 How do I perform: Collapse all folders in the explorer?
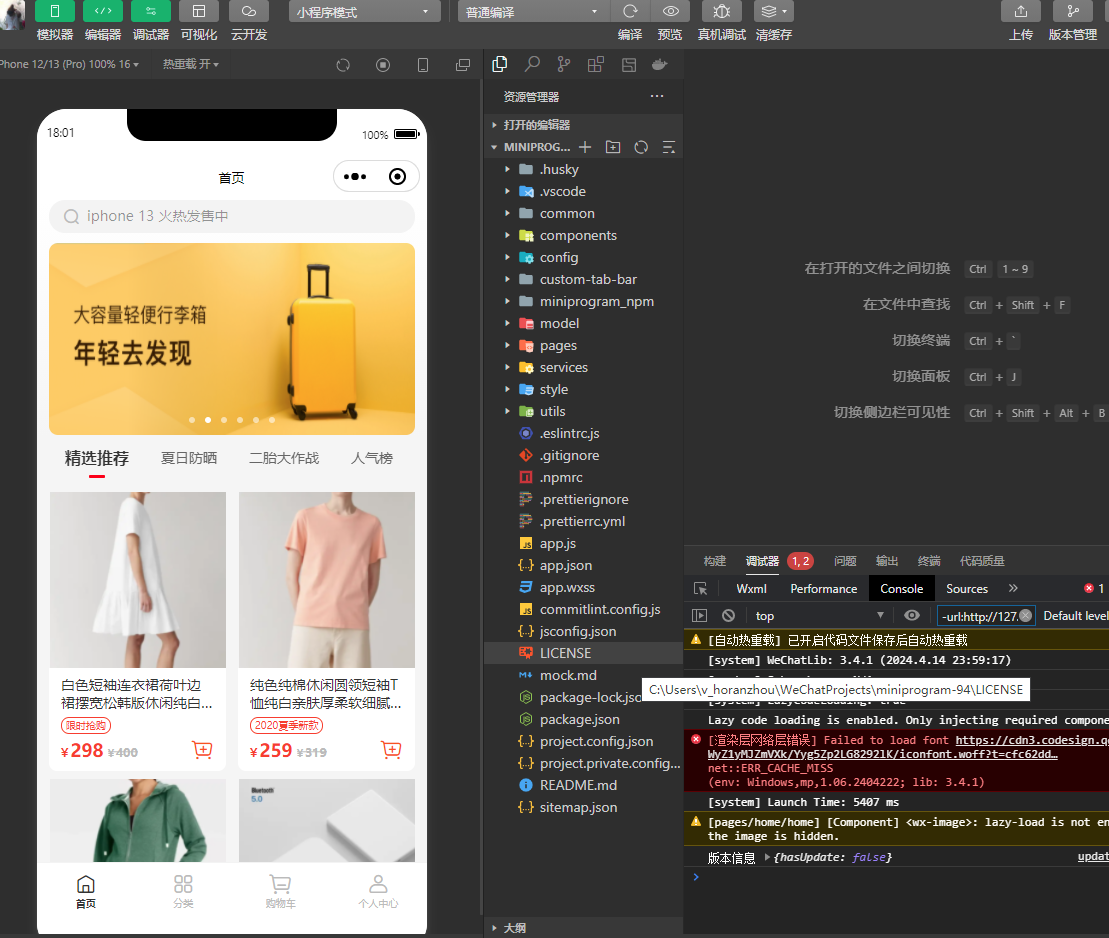click(x=668, y=147)
